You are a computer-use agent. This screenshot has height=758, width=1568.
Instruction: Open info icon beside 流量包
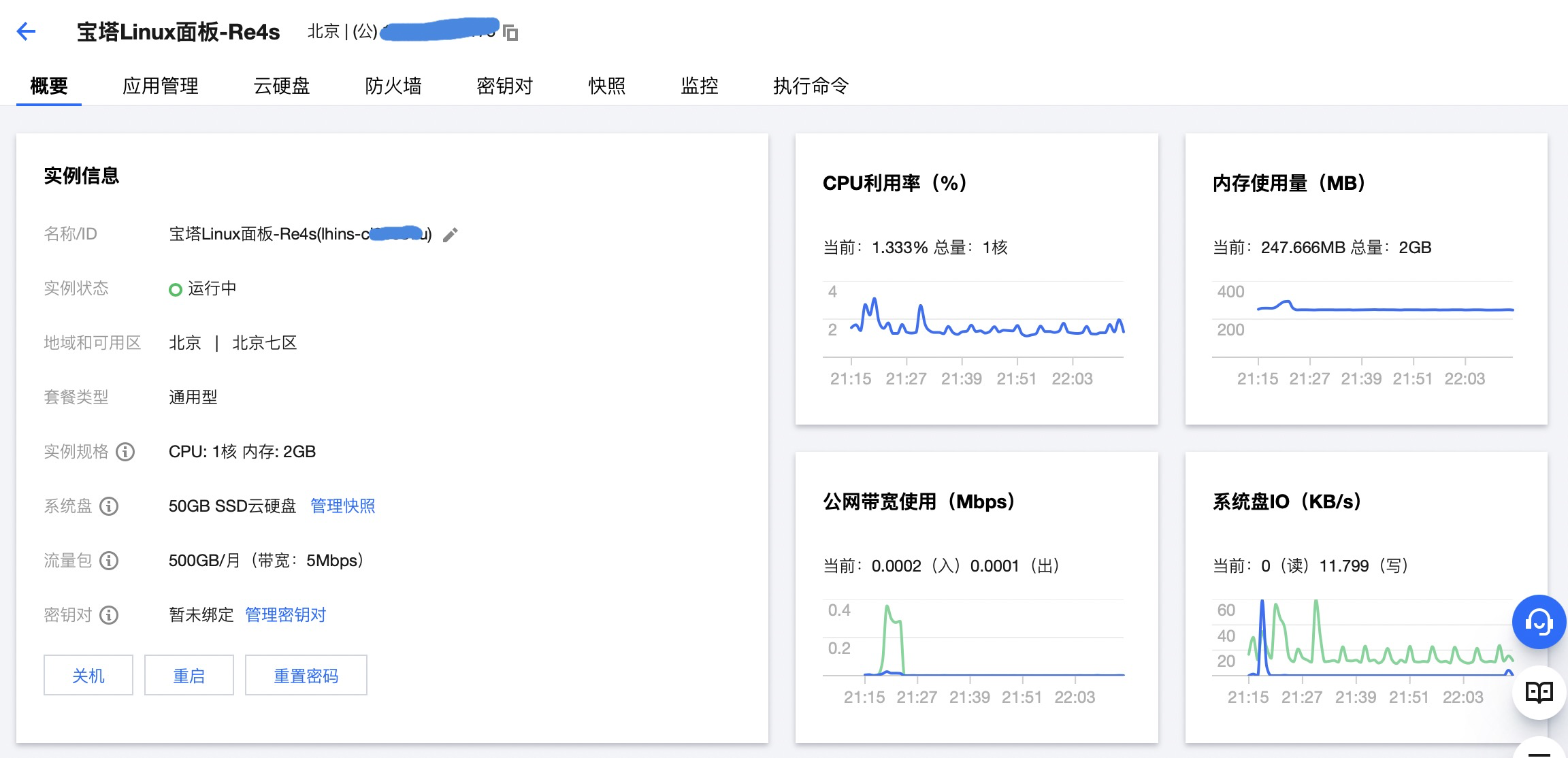coord(109,561)
